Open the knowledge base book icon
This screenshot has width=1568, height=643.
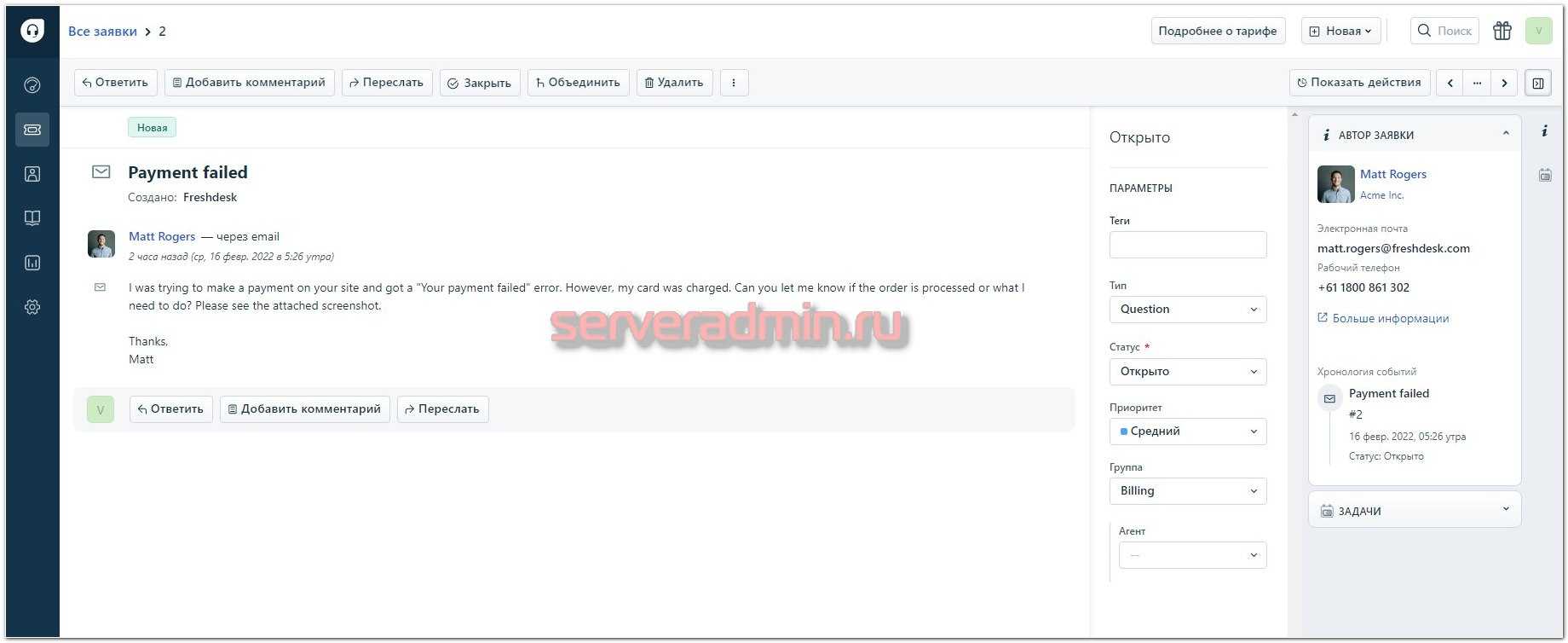32,218
